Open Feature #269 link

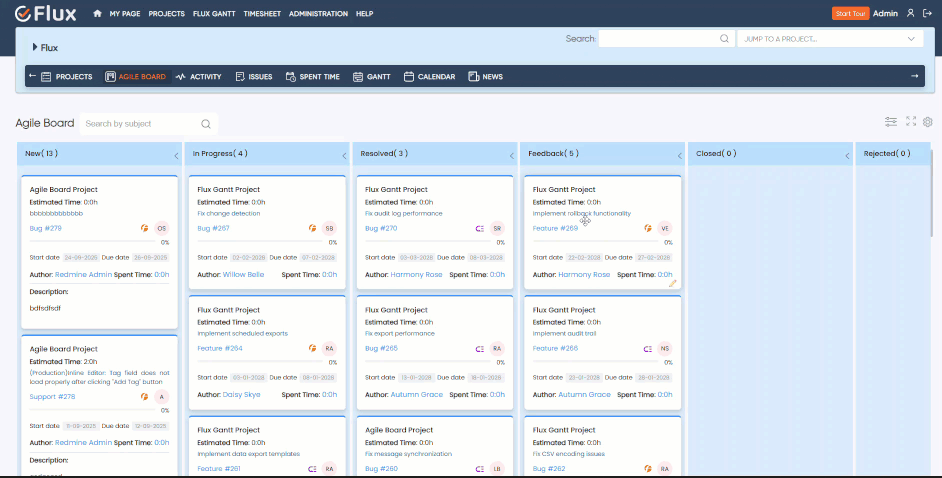coord(555,228)
